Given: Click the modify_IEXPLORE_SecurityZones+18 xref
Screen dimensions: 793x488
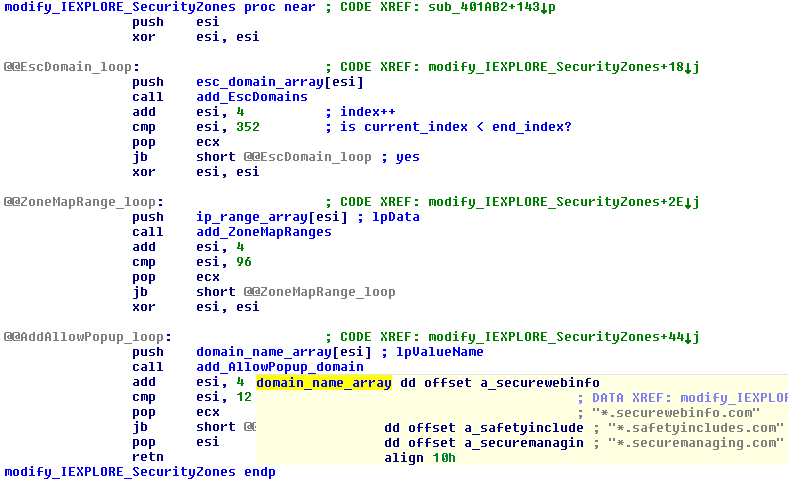Looking at the screenshot, I should pyautogui.click(x=564, y=67).
